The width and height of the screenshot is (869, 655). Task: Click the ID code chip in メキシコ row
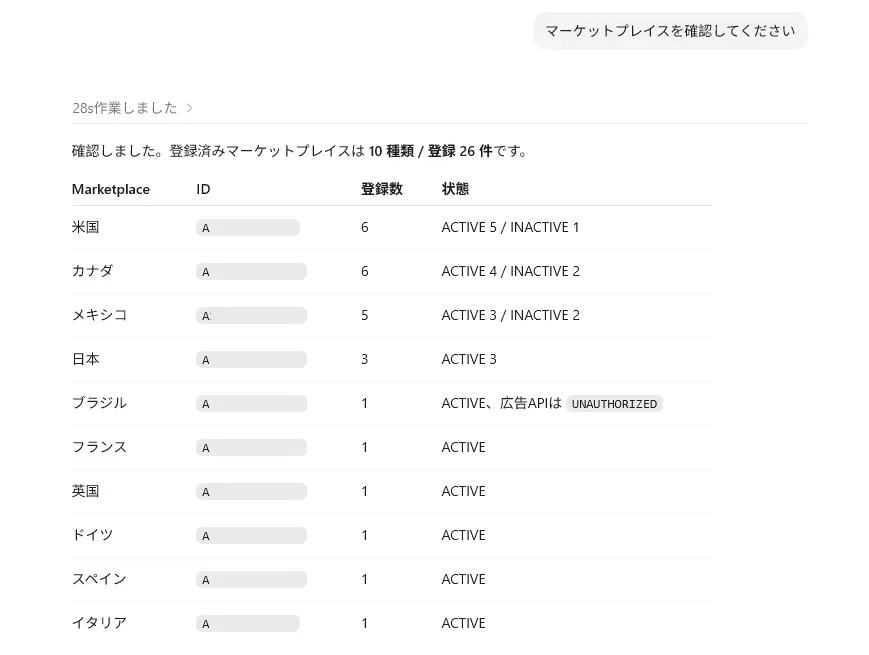pyautogui.click(x=251, y=316)
